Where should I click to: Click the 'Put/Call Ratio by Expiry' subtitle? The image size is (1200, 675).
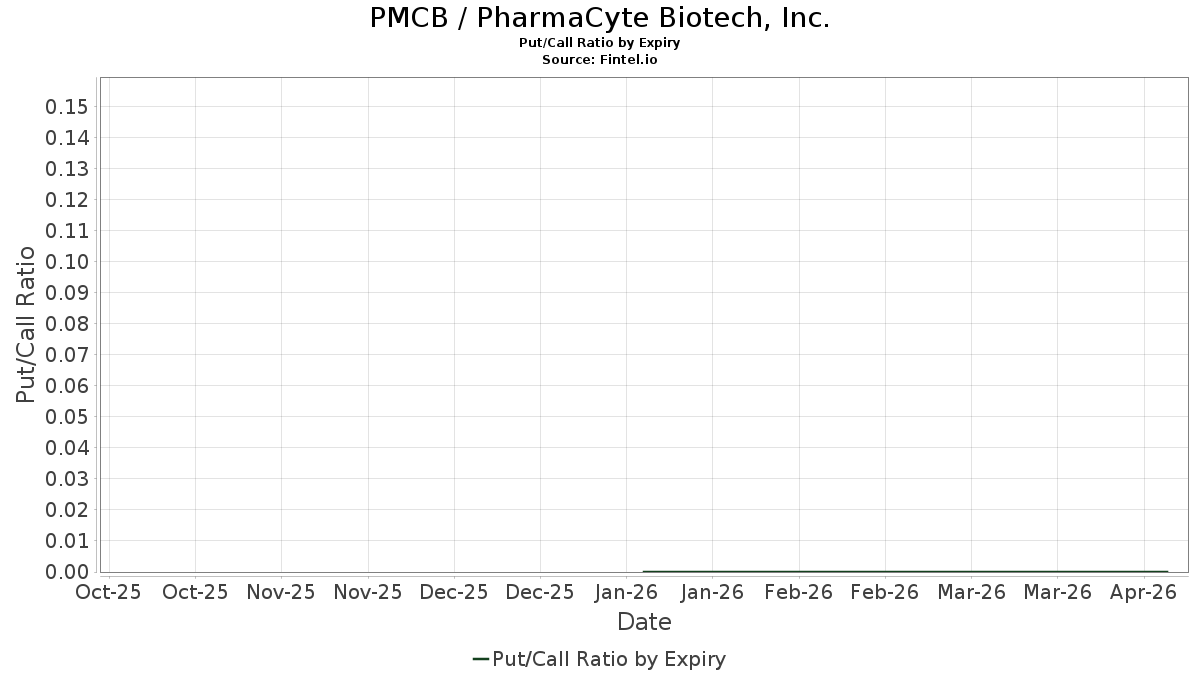(600, 43)
